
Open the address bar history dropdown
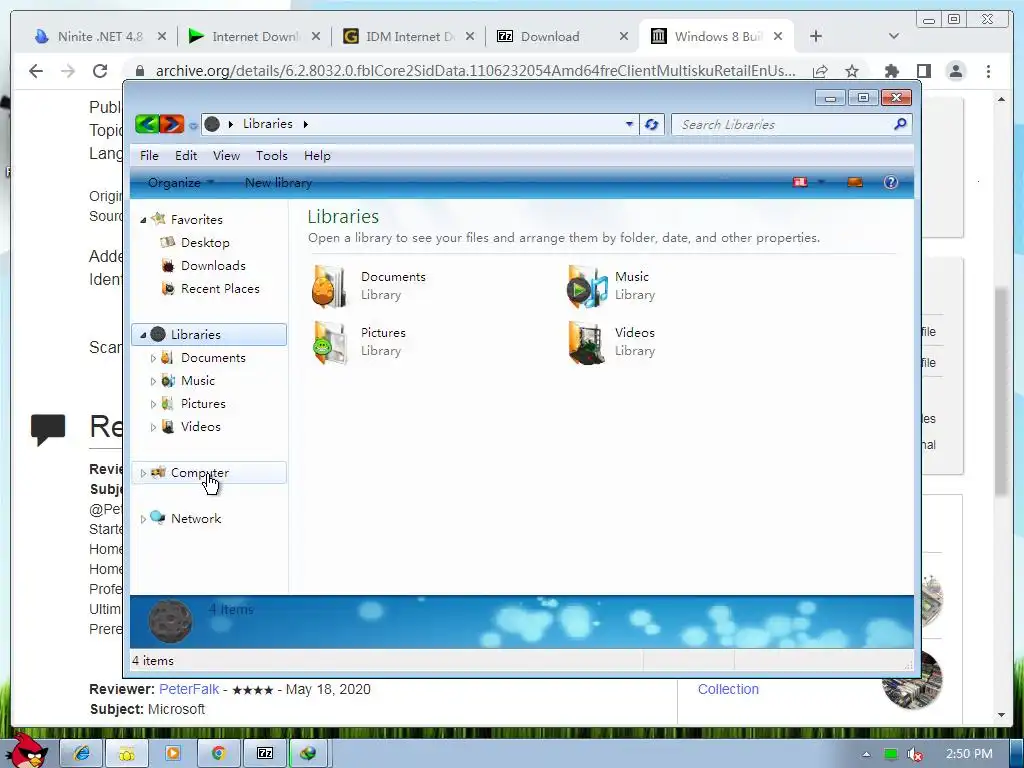pyautogui.click(x=629, y=124)
